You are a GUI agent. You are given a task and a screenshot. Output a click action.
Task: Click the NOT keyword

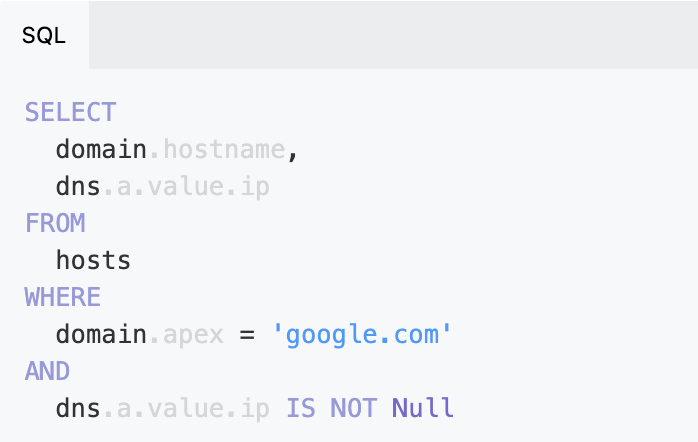click(353, 408)
